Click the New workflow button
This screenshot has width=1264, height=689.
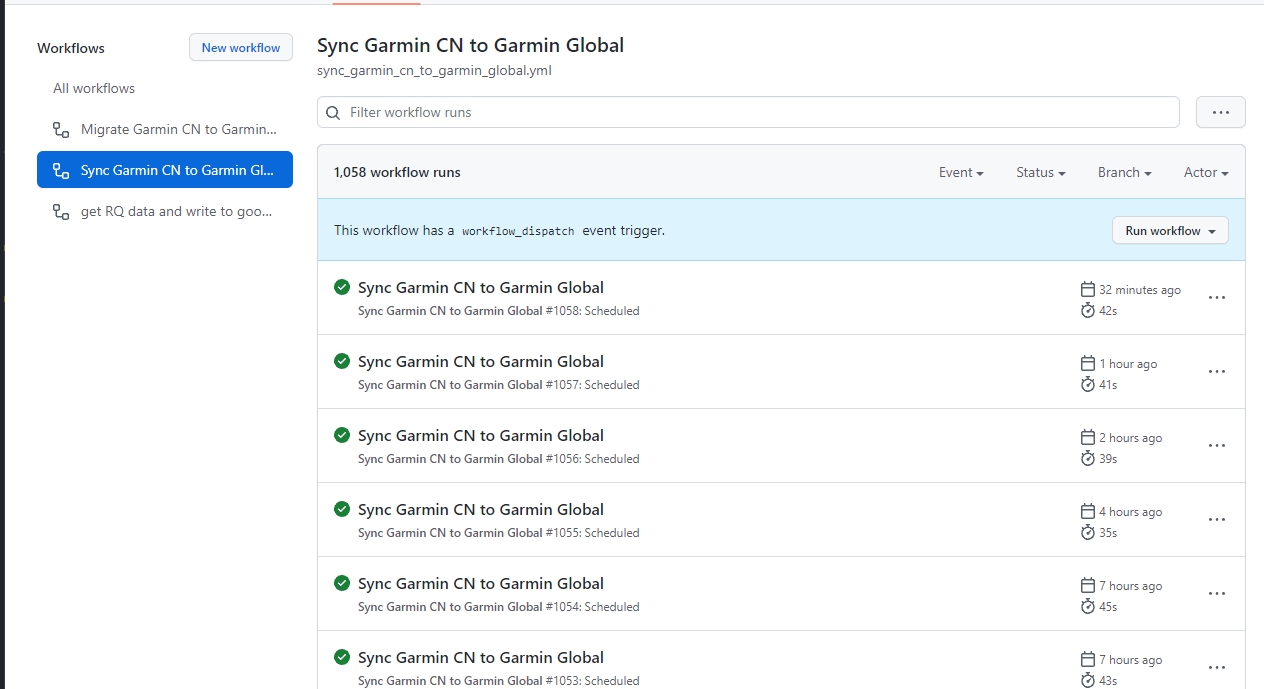[x=241, y=47]
